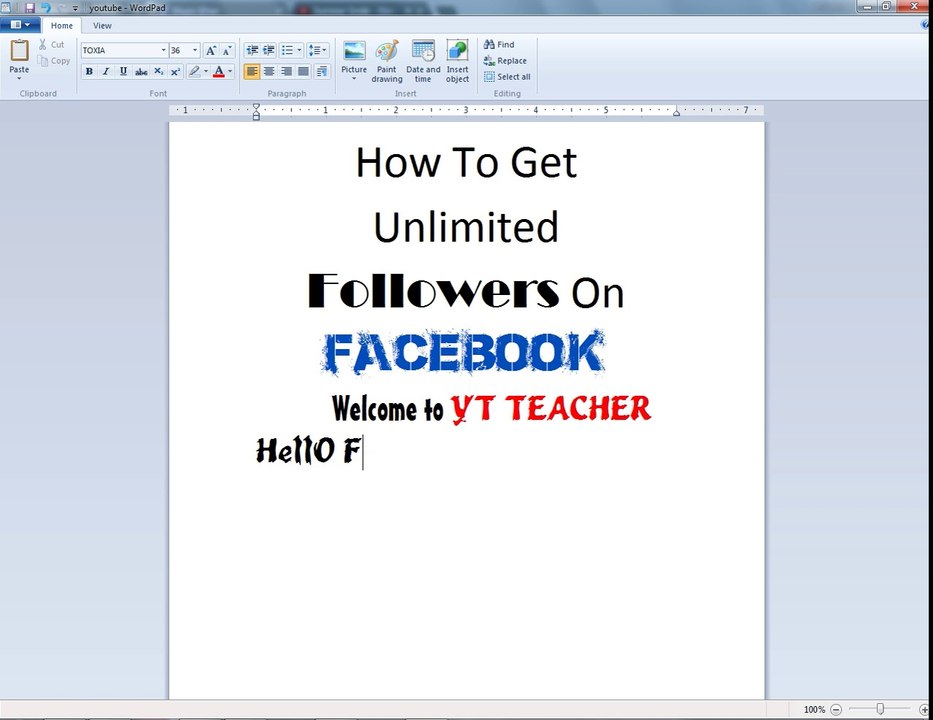This screenshot has height=720, width=933.
Task: Click Redo in the quick access toolbar
Action: (x=61, y=8)
